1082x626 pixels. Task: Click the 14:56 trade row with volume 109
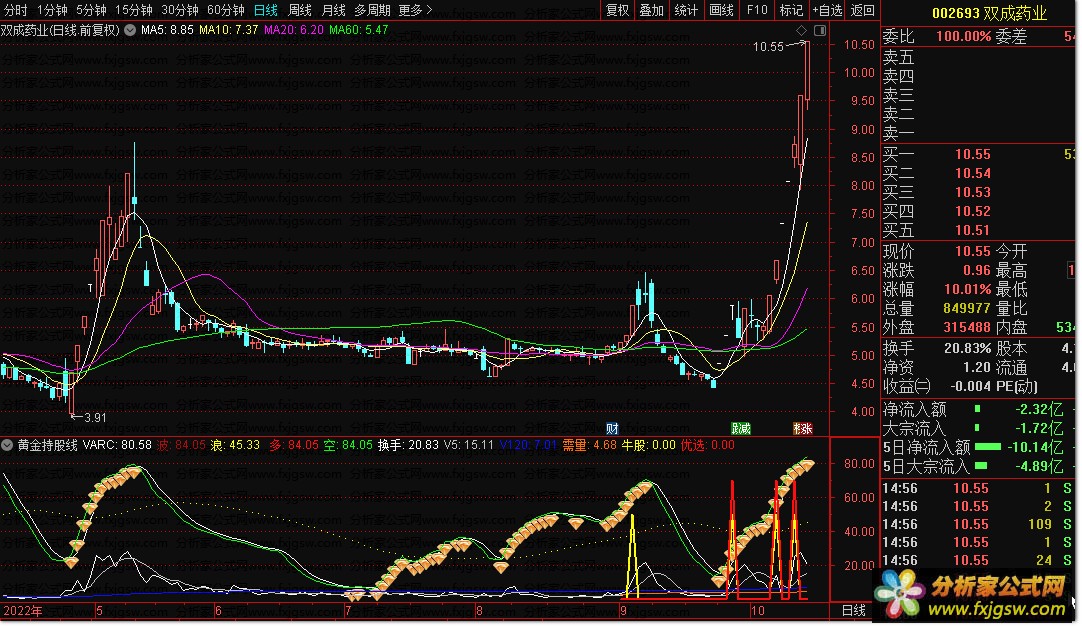pos(978,525)
